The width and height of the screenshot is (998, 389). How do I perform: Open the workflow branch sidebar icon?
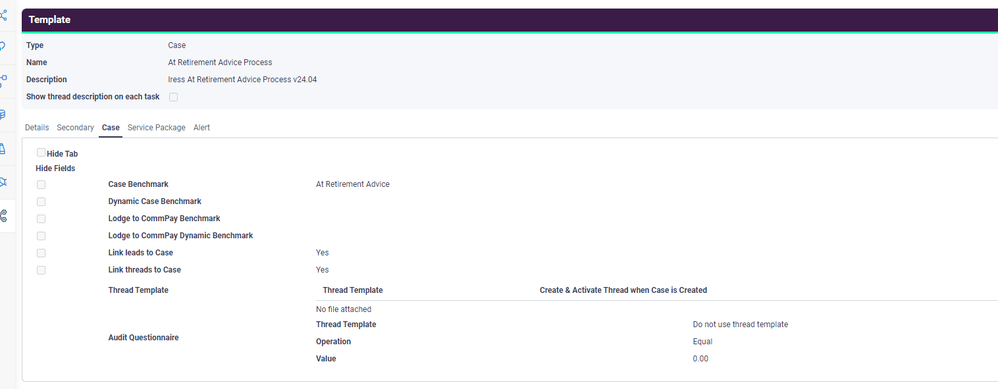(3, 80)
